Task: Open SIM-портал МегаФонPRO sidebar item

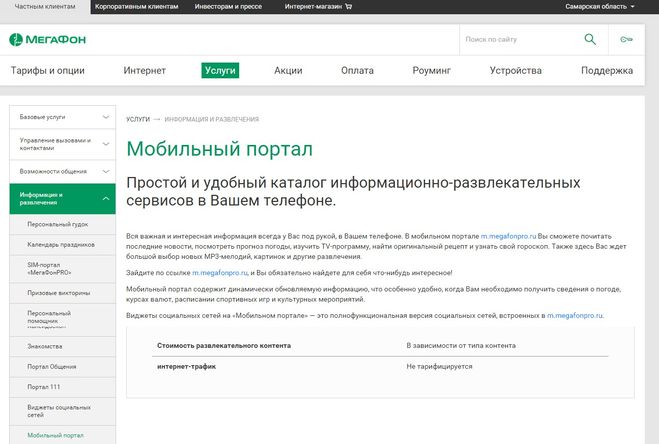Action: click(62, 269)
